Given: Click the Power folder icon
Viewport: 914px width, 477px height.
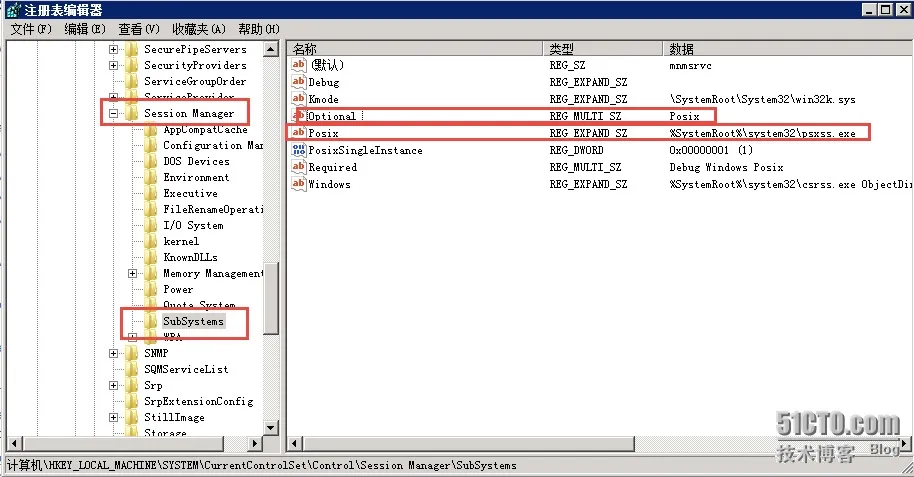Looking at the screenshot, I should [x=151, y=289].
